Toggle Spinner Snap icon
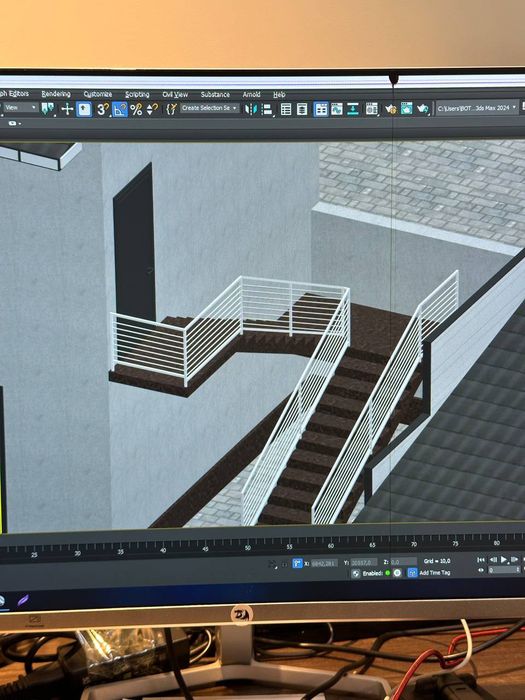Viewport: 525px width, 700px height. pyautogui.click(x=152, y=109)
